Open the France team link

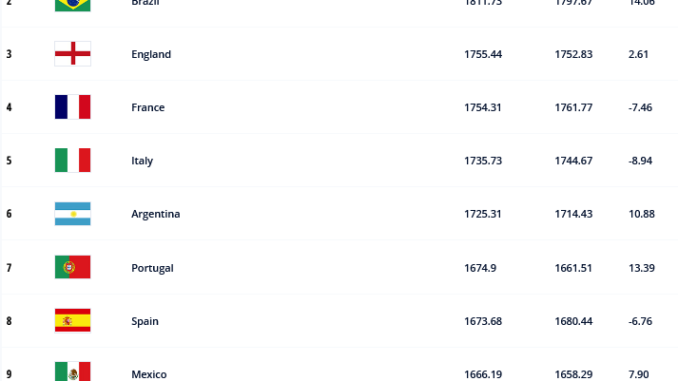click(148, 107)
